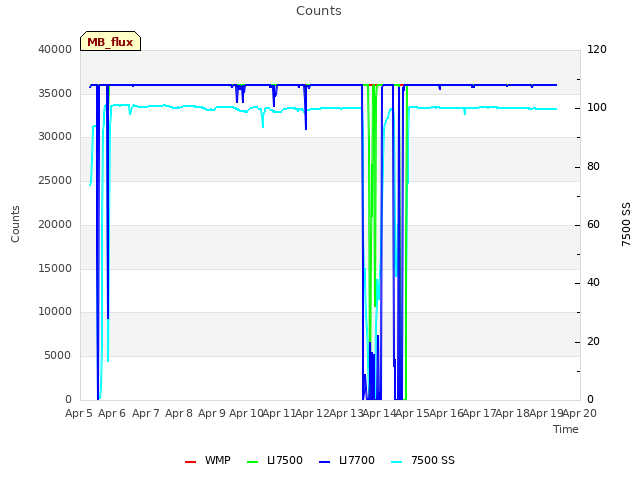Click the MB_flux label tag
The width and height of the screenshot is (640, 480).
click(x=110, y=41)
